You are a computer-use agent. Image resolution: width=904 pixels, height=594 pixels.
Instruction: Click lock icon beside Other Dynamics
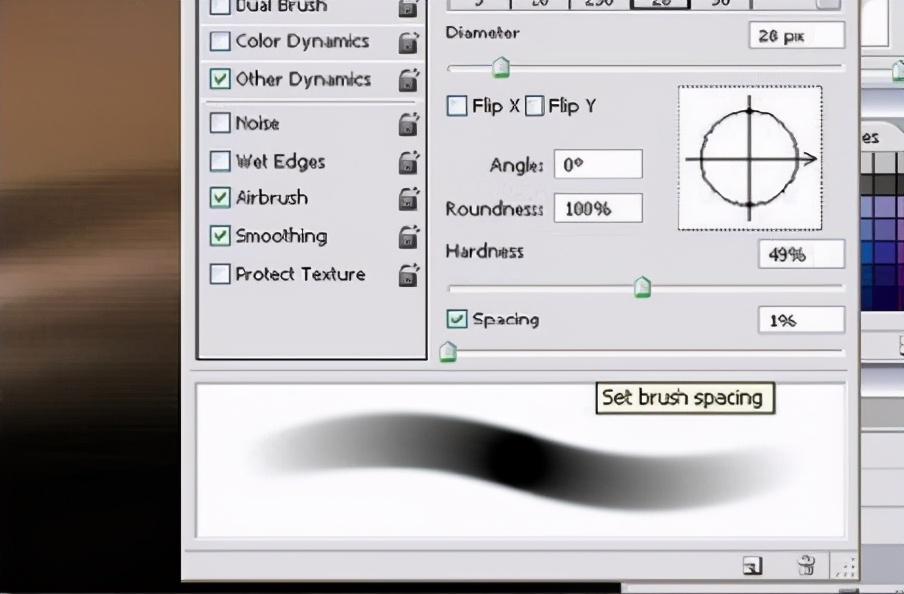point(408,80)
